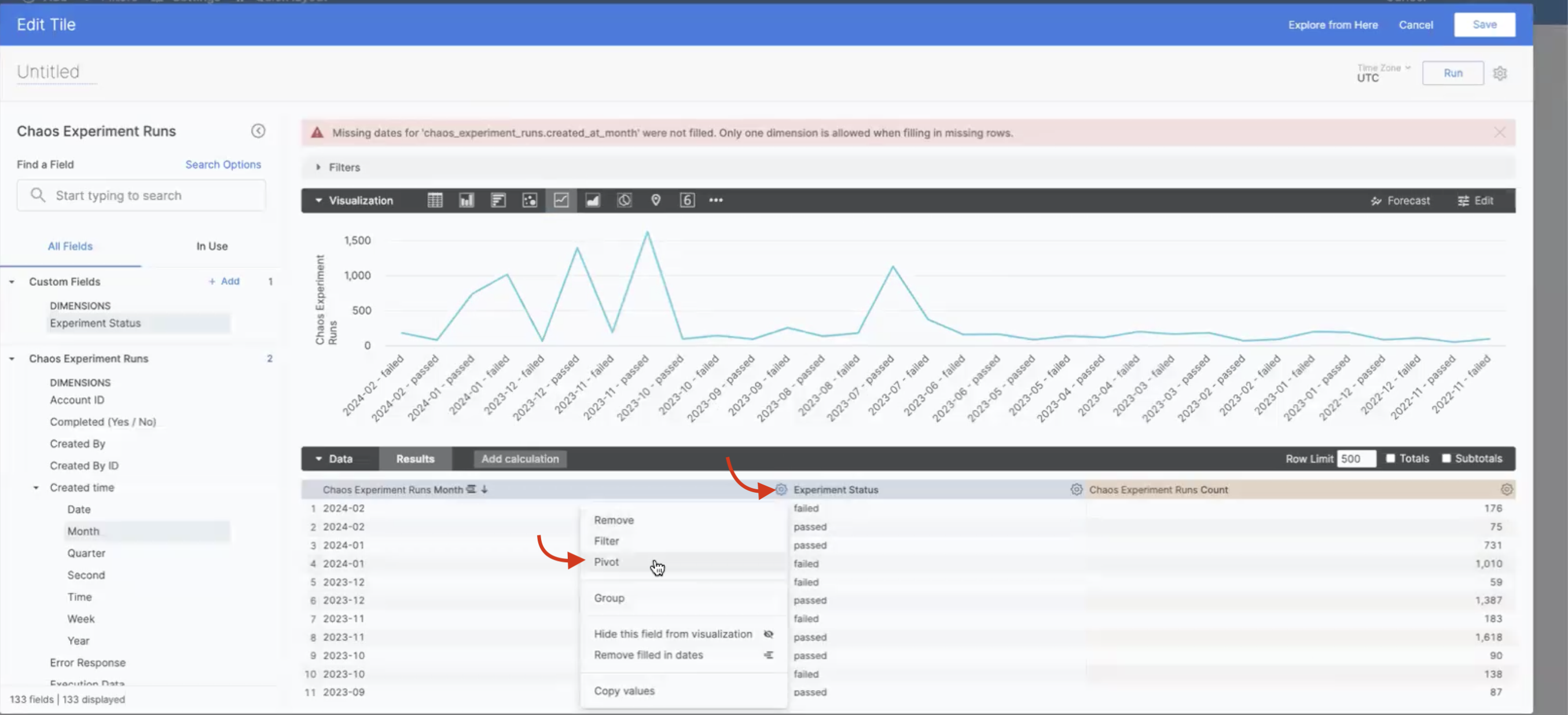This screenshot has width=1568, height=715.
Task: Open the Time Zone dropdown
Action: (x=1383, y=73)
